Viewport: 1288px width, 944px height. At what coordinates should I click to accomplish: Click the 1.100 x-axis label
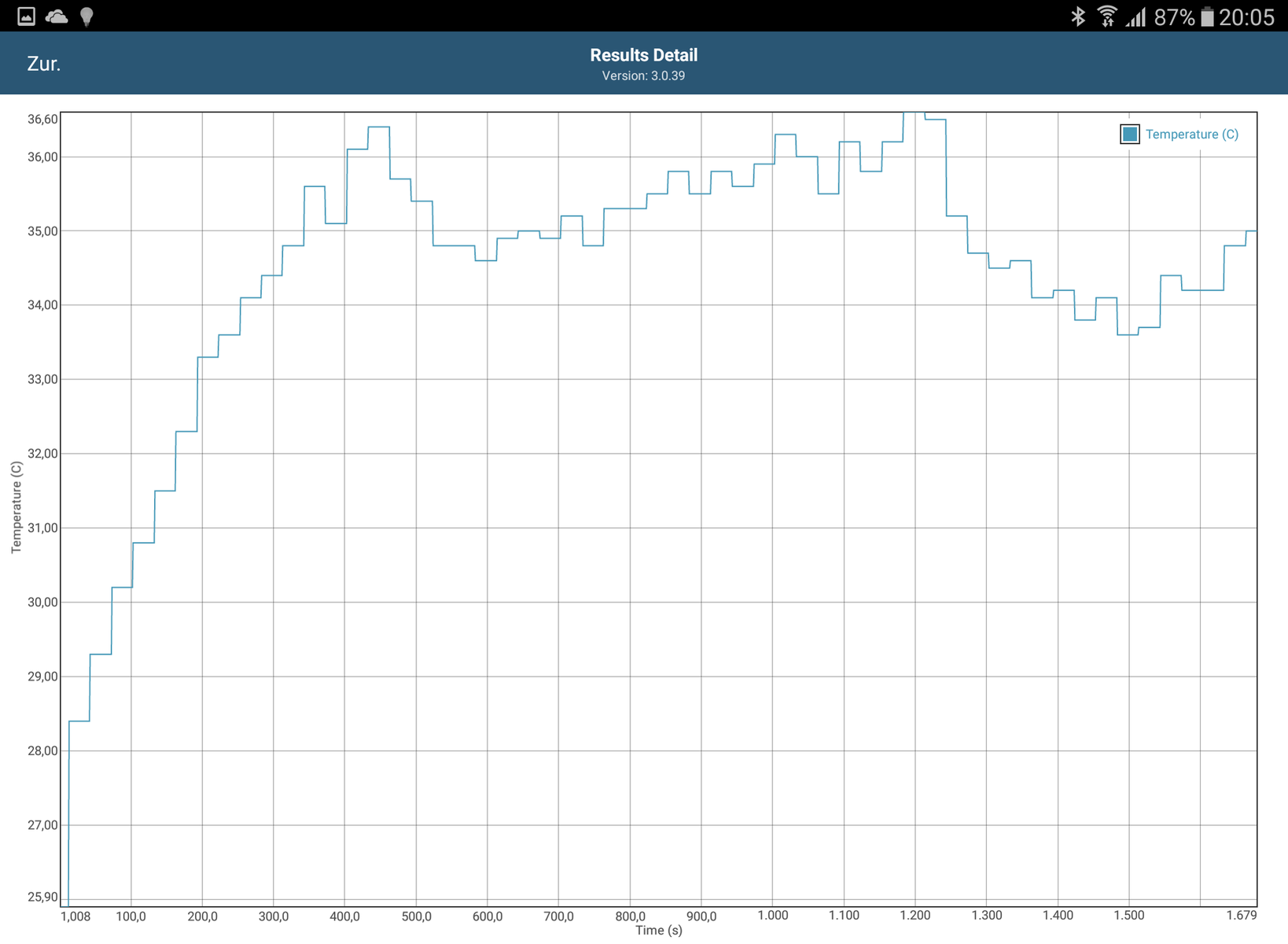click(845, 916)
